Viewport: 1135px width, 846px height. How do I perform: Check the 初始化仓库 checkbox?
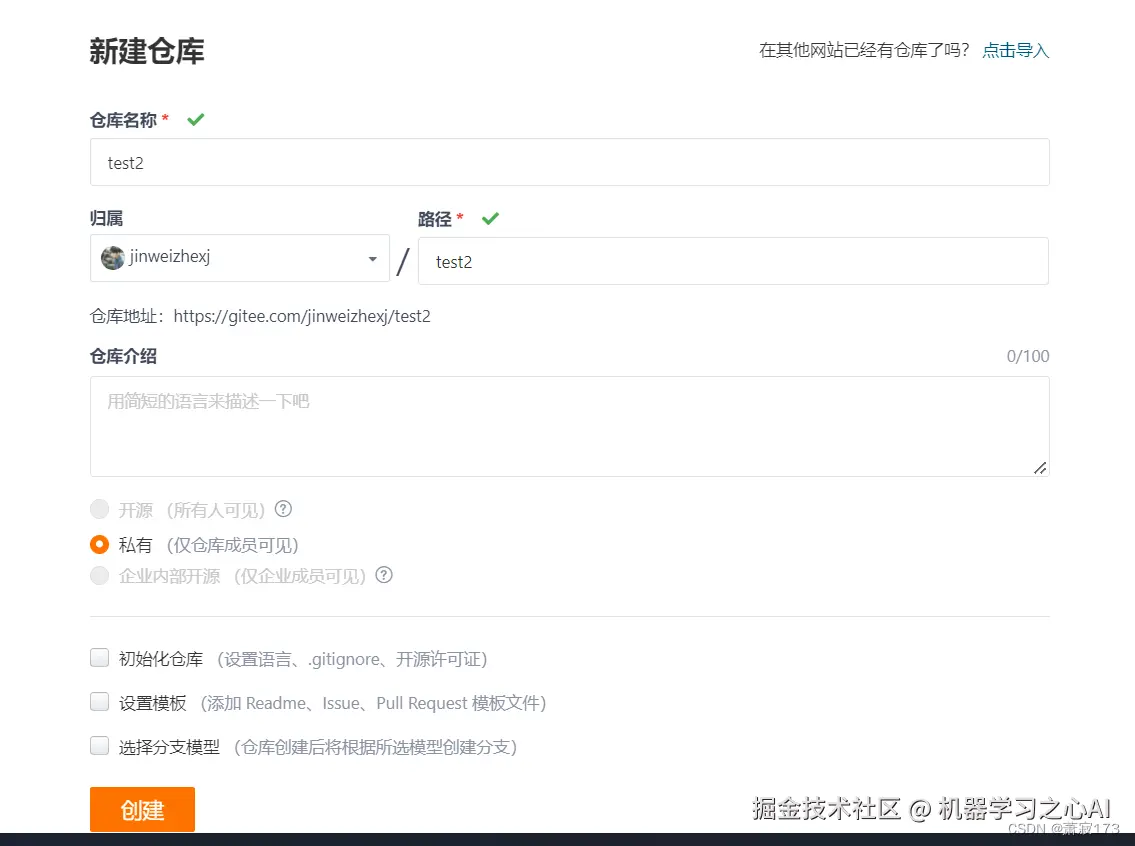99,657
